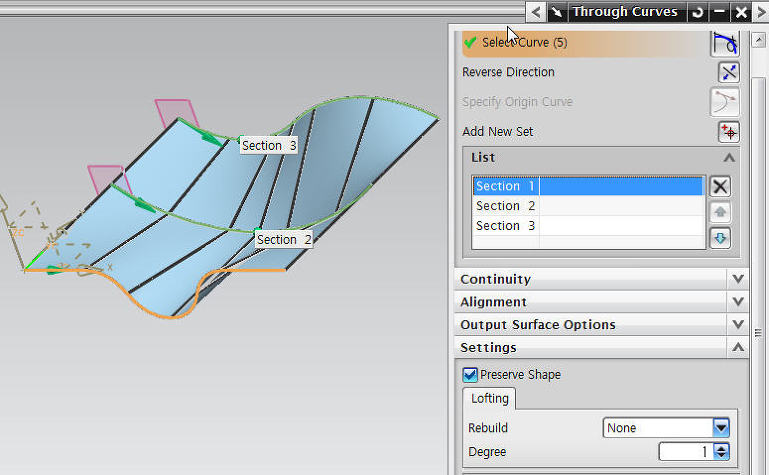The width and height of the screenshot is (769, 475).
Task: Click the diagonal arrow icon in title bar
Action: click(556, 12)
